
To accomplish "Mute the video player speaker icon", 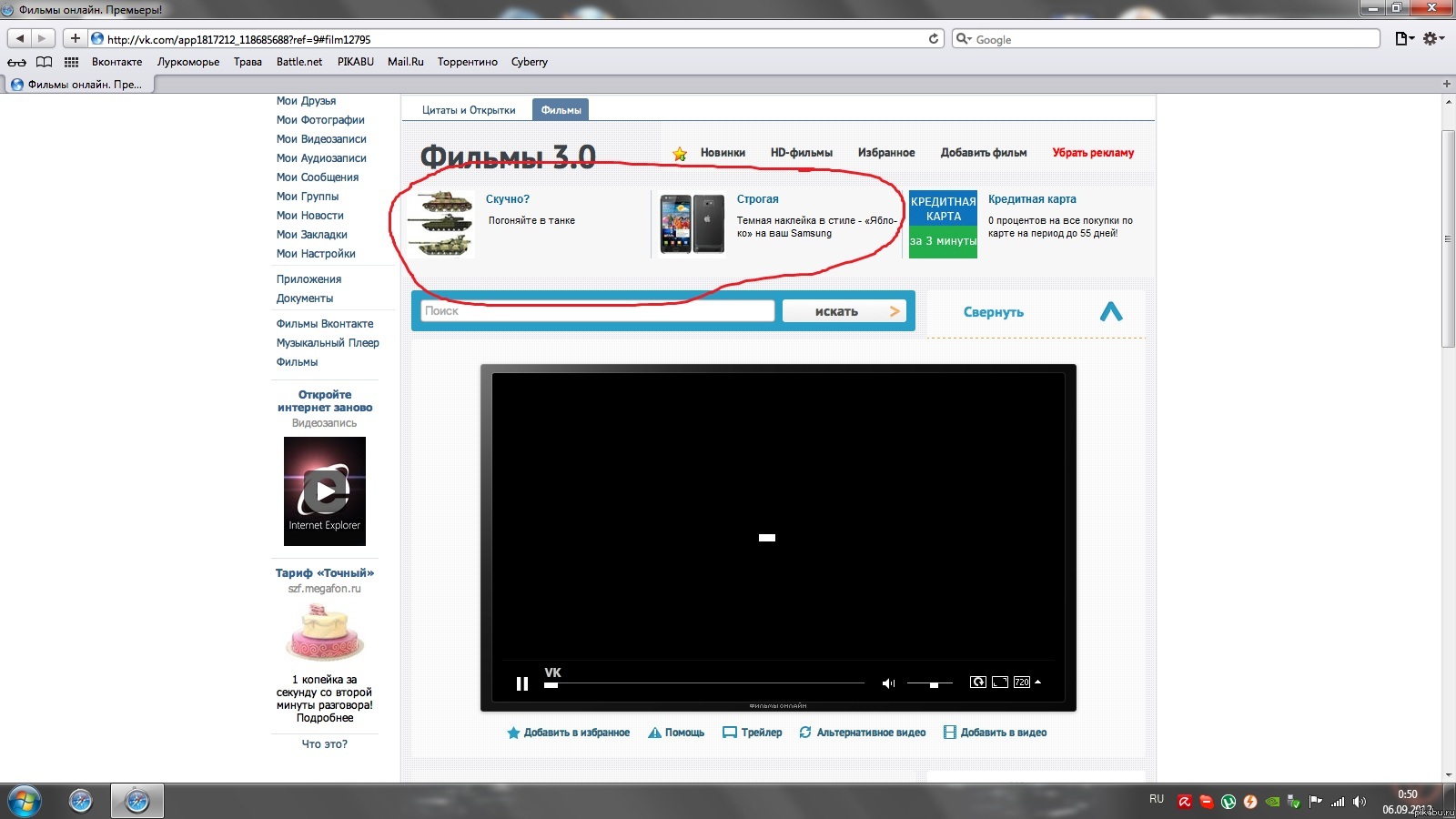I will point(888,683).
